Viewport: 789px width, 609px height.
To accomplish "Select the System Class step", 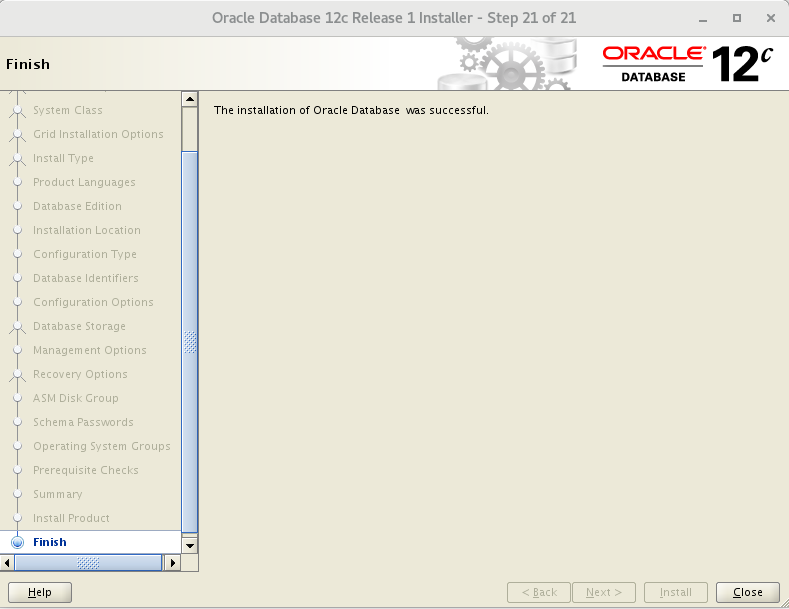I will [x=68, y=110].
